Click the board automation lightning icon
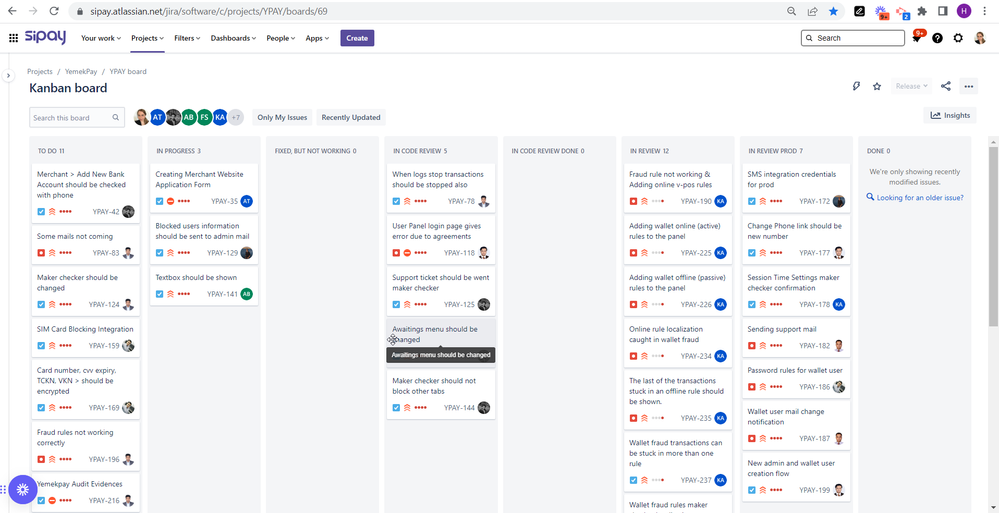This screenshot has width=999, height=513. [x=856, y=86]
